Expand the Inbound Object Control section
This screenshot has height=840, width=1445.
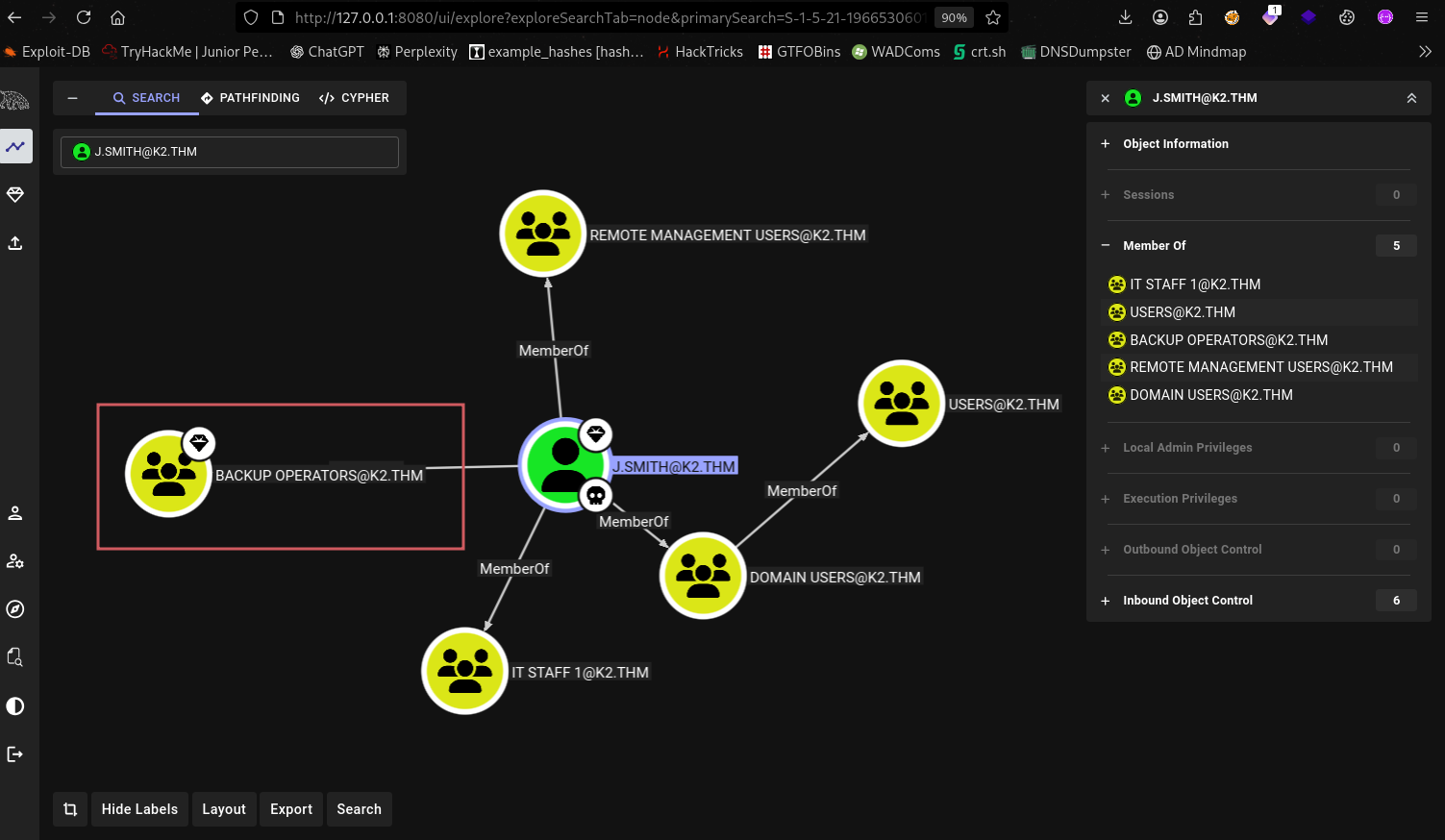pos(1187,601)
